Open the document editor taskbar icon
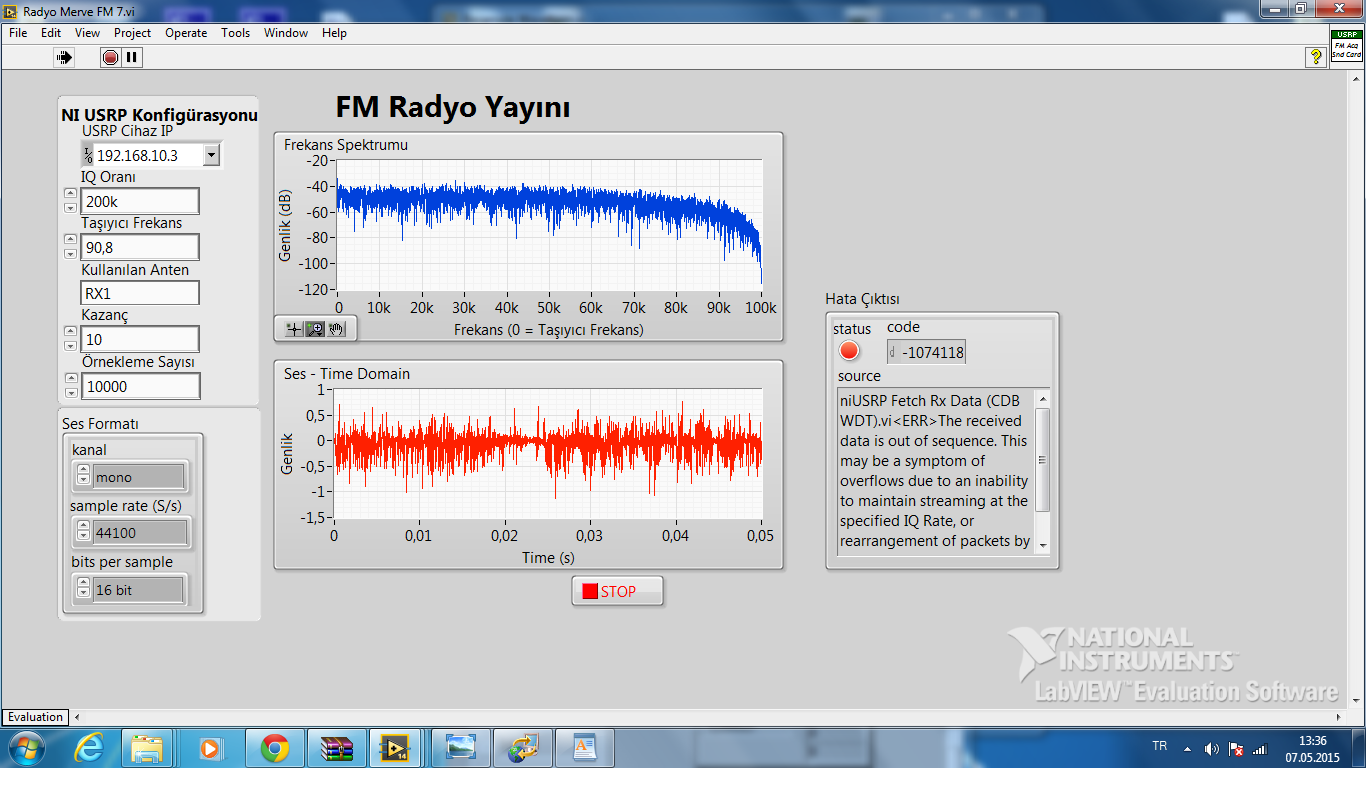The height and width of the screenshot is (798, 1366). point(585,748)
